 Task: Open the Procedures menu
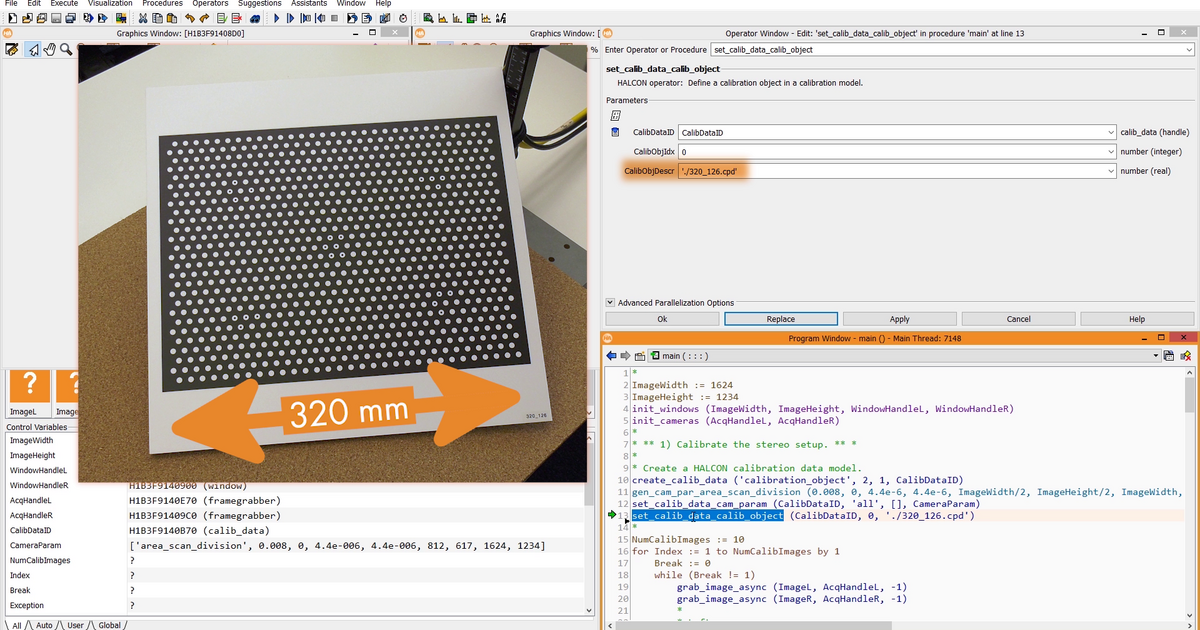162,4
